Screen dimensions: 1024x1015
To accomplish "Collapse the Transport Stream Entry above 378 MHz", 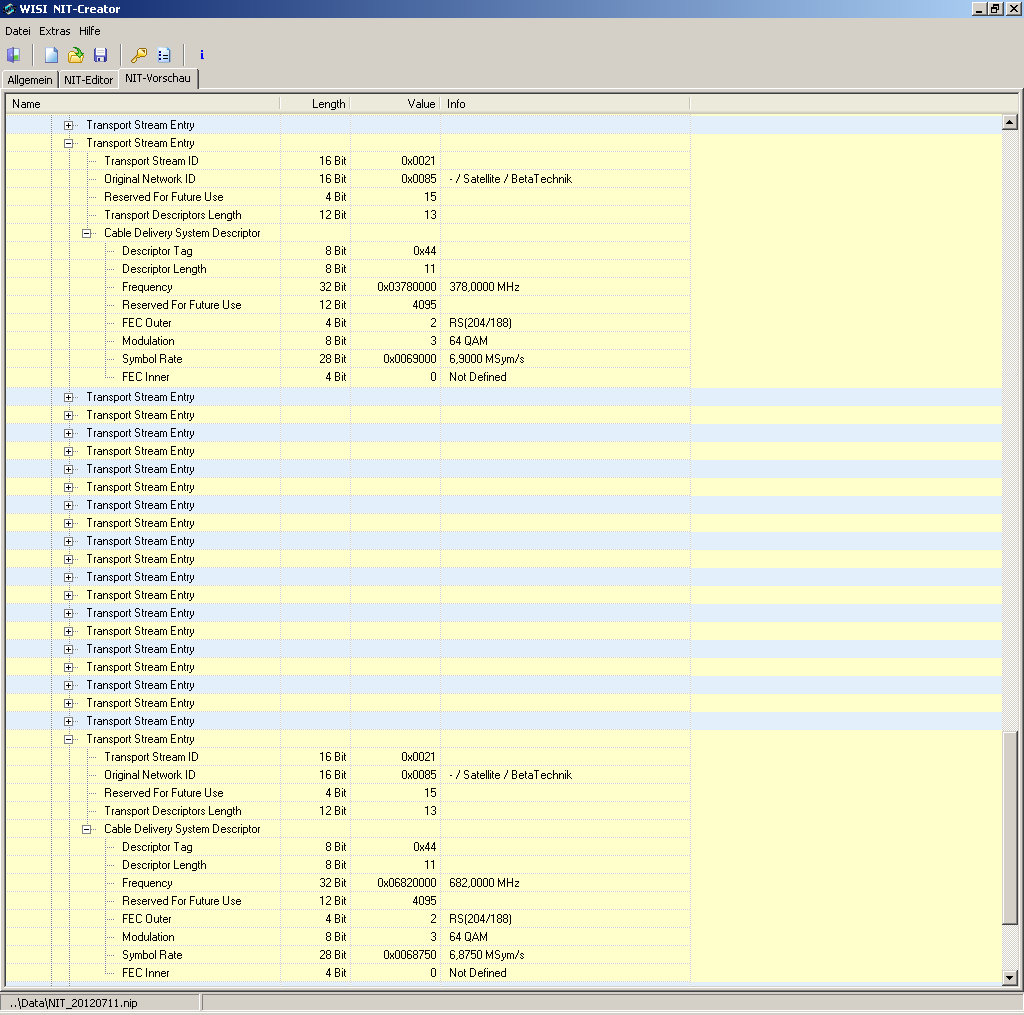I will click(69, 143).
